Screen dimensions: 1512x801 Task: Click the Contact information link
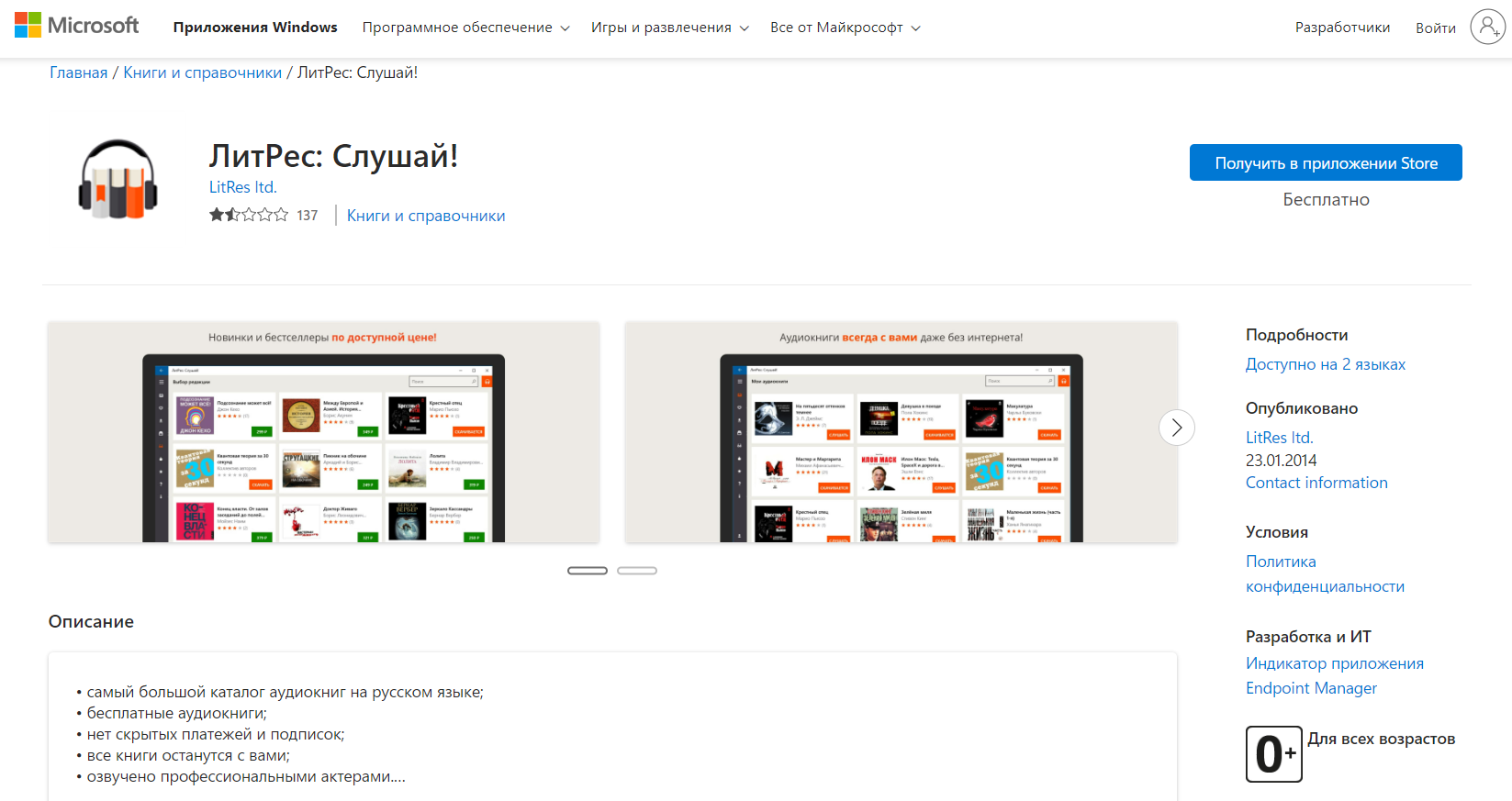(1316, 483)
